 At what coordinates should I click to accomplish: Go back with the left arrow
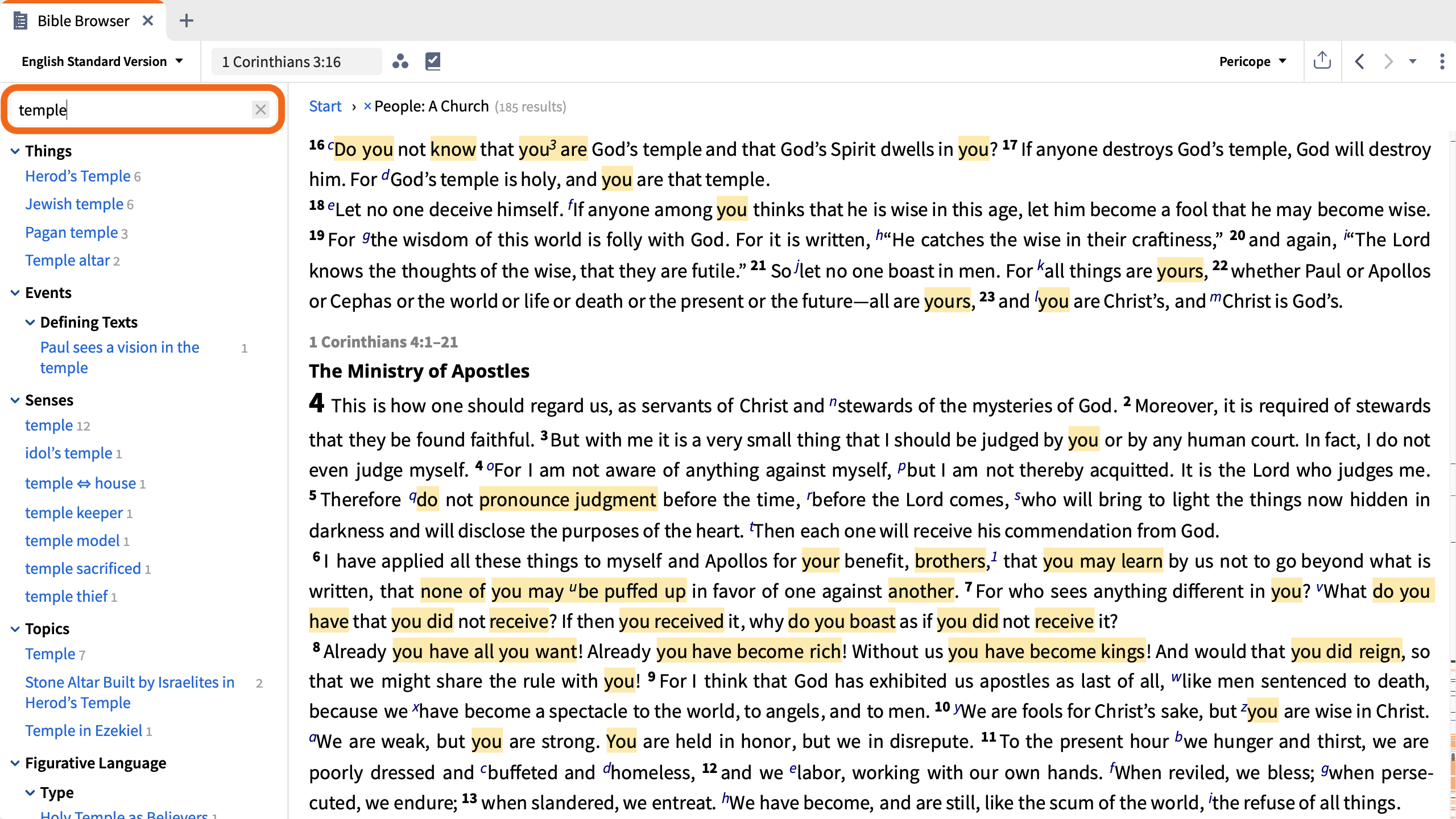pos(1359,61)
